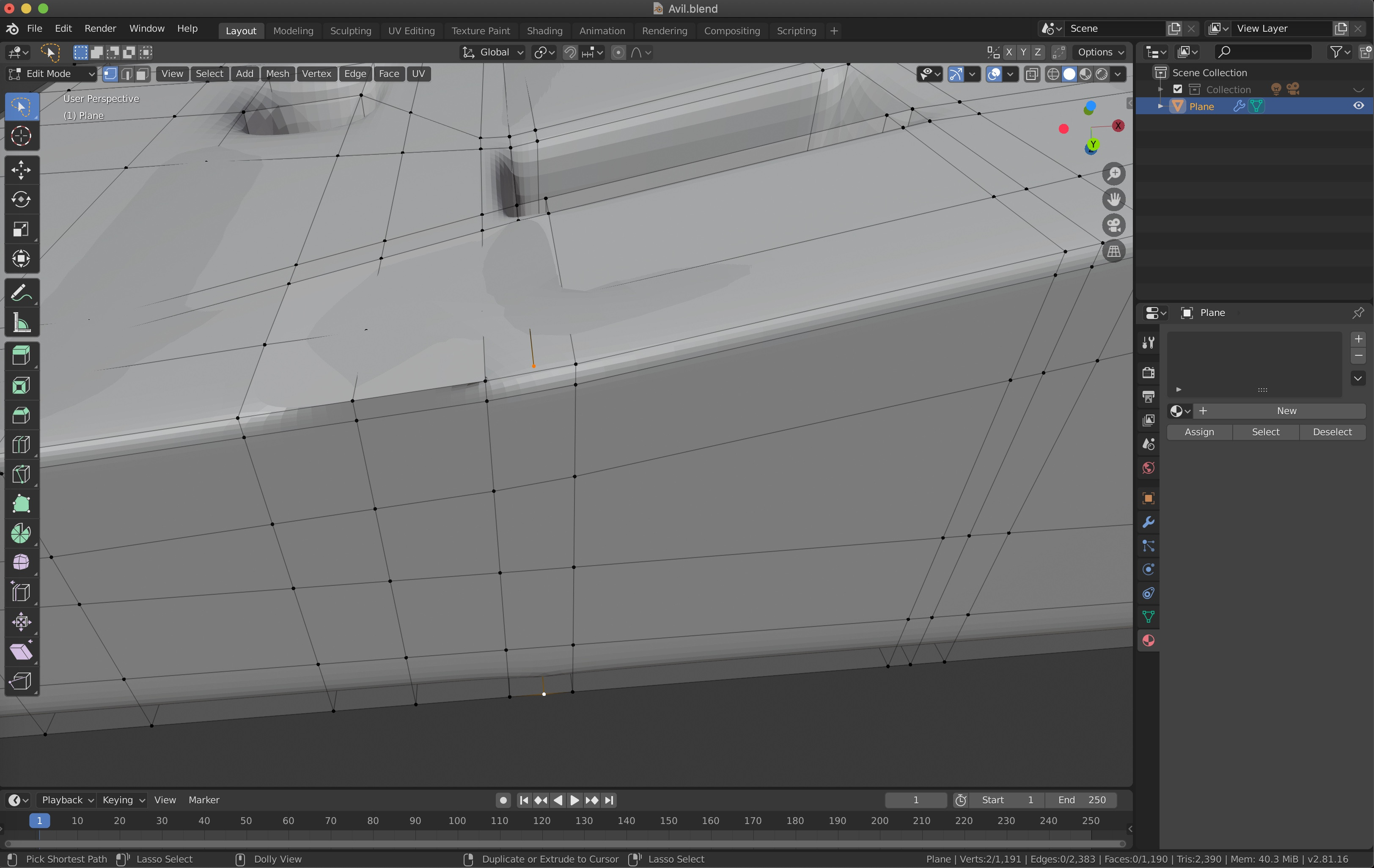Open the Modifier properties tab

[1148, 522]
